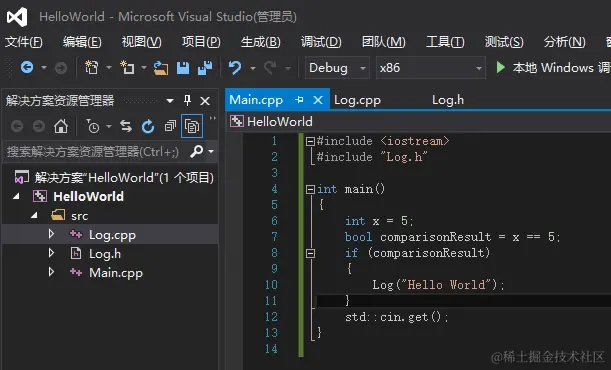Collapse the src folder node

[34, 215]
